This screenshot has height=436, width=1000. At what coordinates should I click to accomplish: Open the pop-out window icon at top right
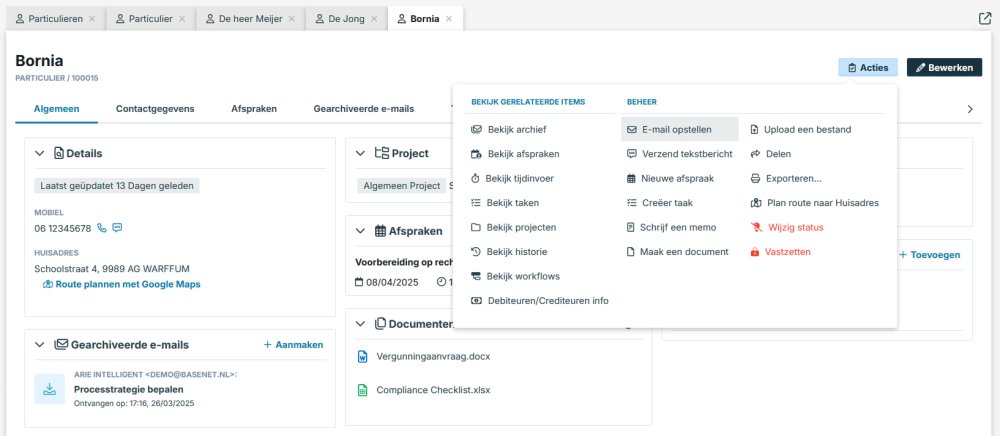coord(984,19)
